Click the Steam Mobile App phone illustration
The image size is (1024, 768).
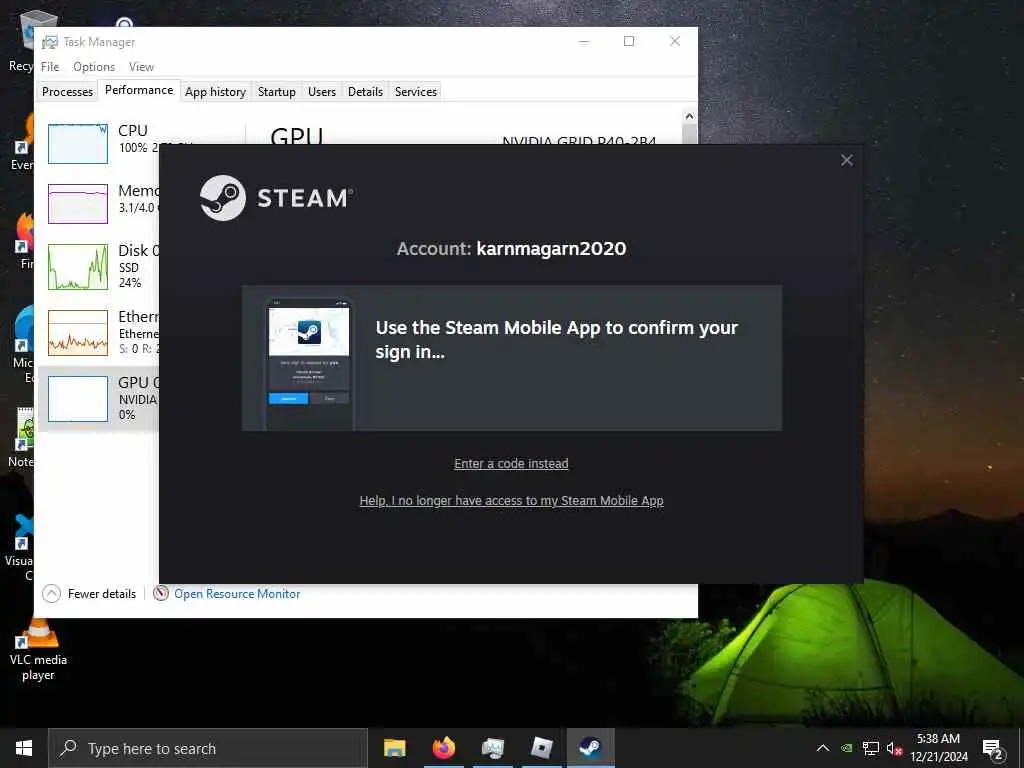[309, 363]
